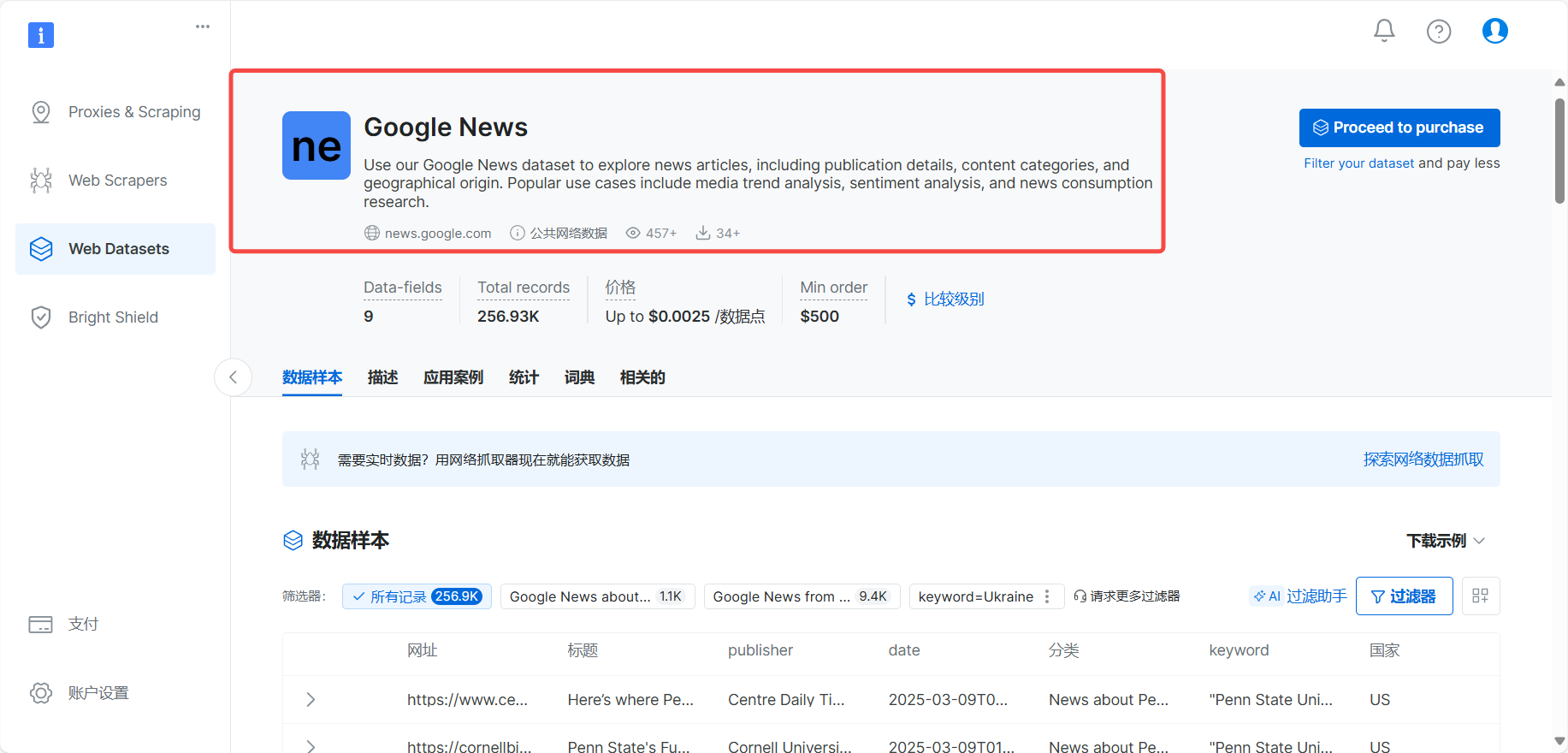This screenshot has height=753, width=1568.
Task: Open keyword=Ukraine filter options dots
Action: [x=1047, y=596]
